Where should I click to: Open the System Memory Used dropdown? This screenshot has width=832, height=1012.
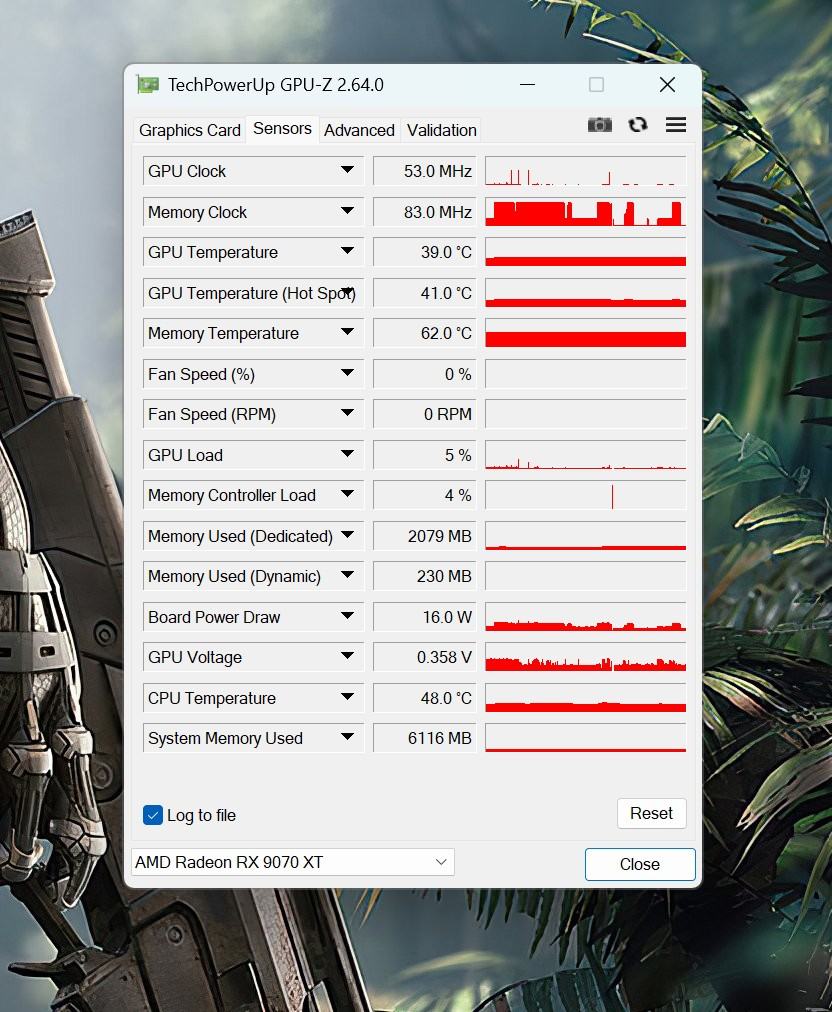click(347, 737)
